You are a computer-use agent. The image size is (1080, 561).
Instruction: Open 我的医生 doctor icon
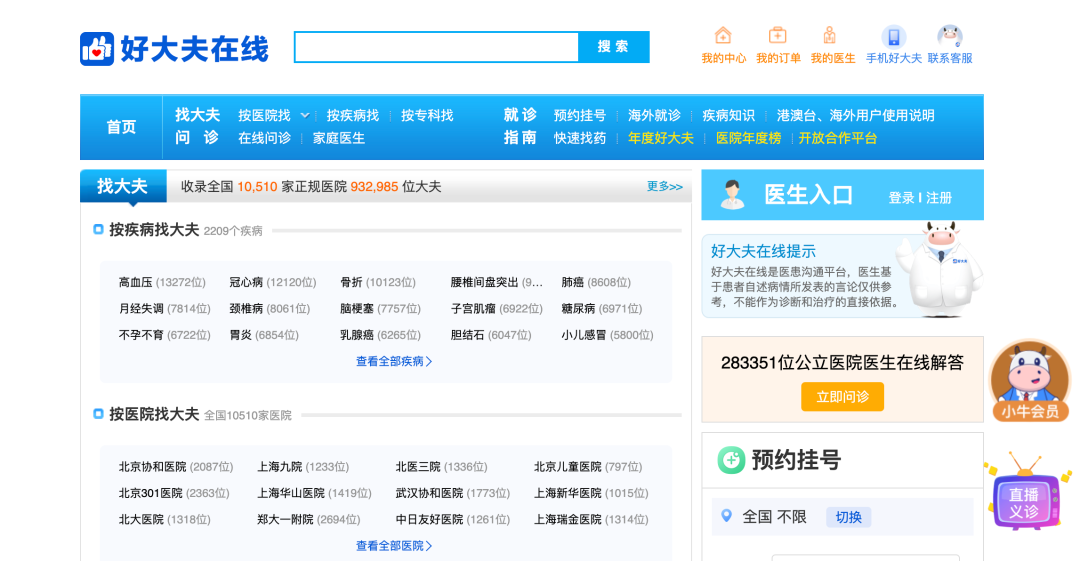pyautogui.click(x=830, y=36)
